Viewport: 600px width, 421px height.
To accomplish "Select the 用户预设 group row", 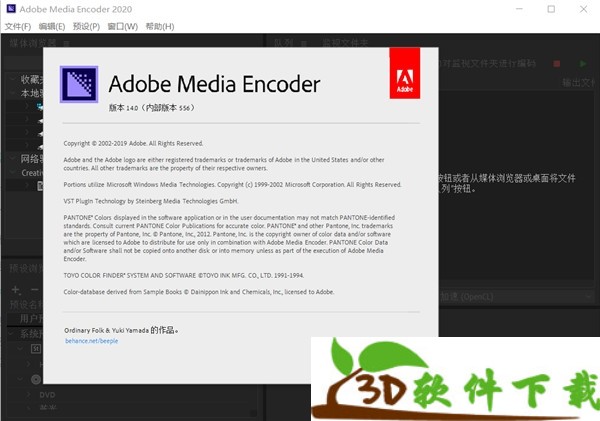I will (25, 318).
